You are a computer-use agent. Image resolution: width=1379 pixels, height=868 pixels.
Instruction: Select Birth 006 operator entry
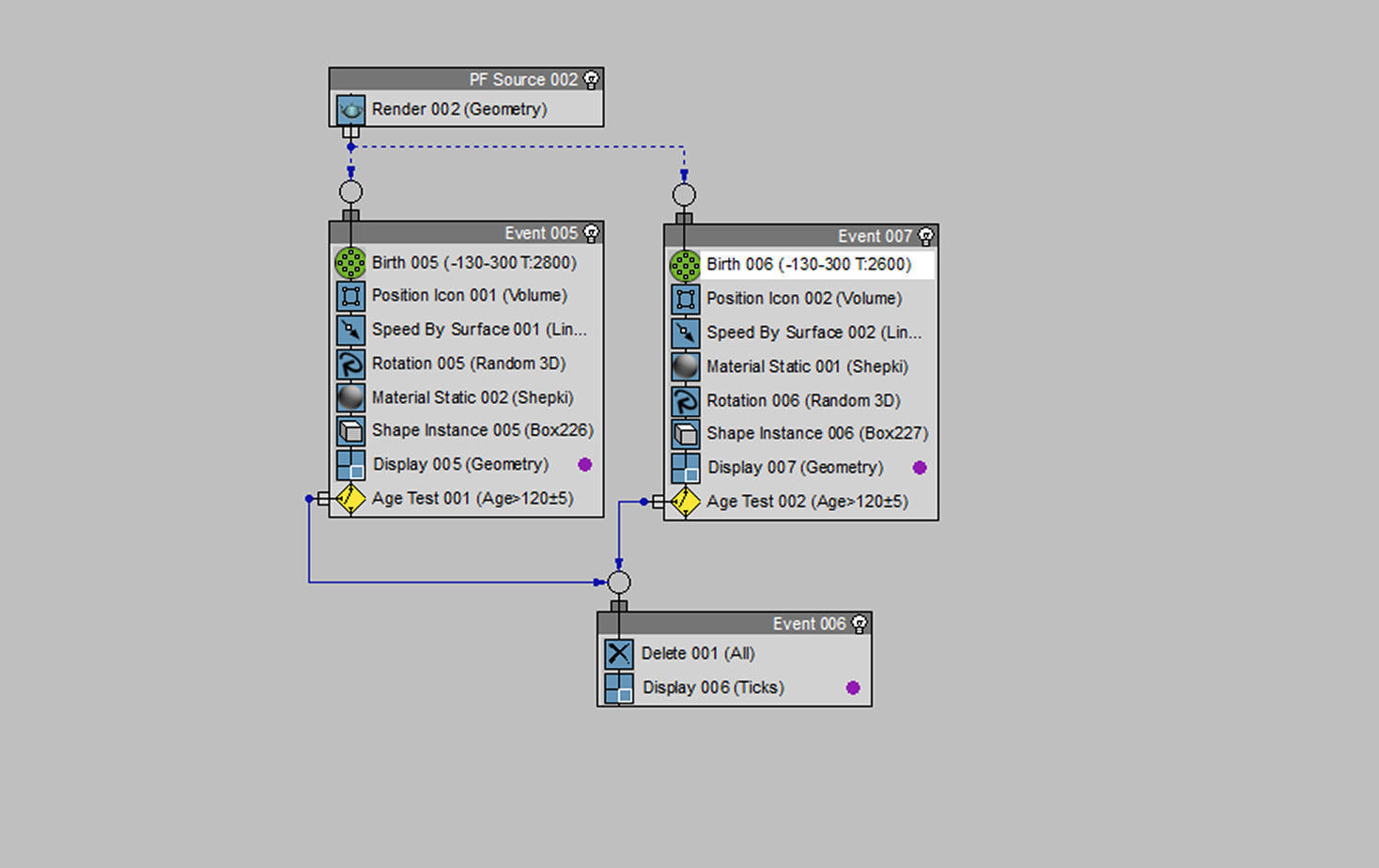pos(801,265)
